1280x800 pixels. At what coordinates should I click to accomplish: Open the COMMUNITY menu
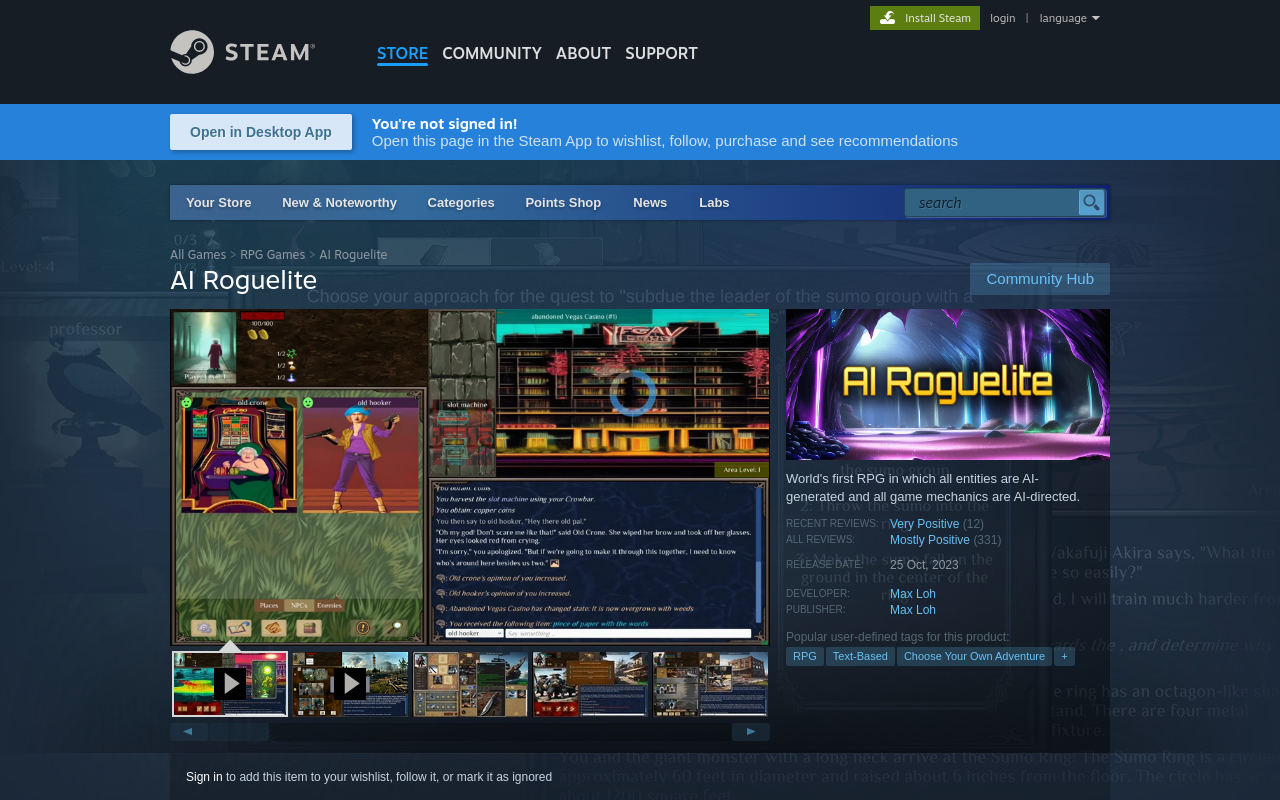point(492,54)
